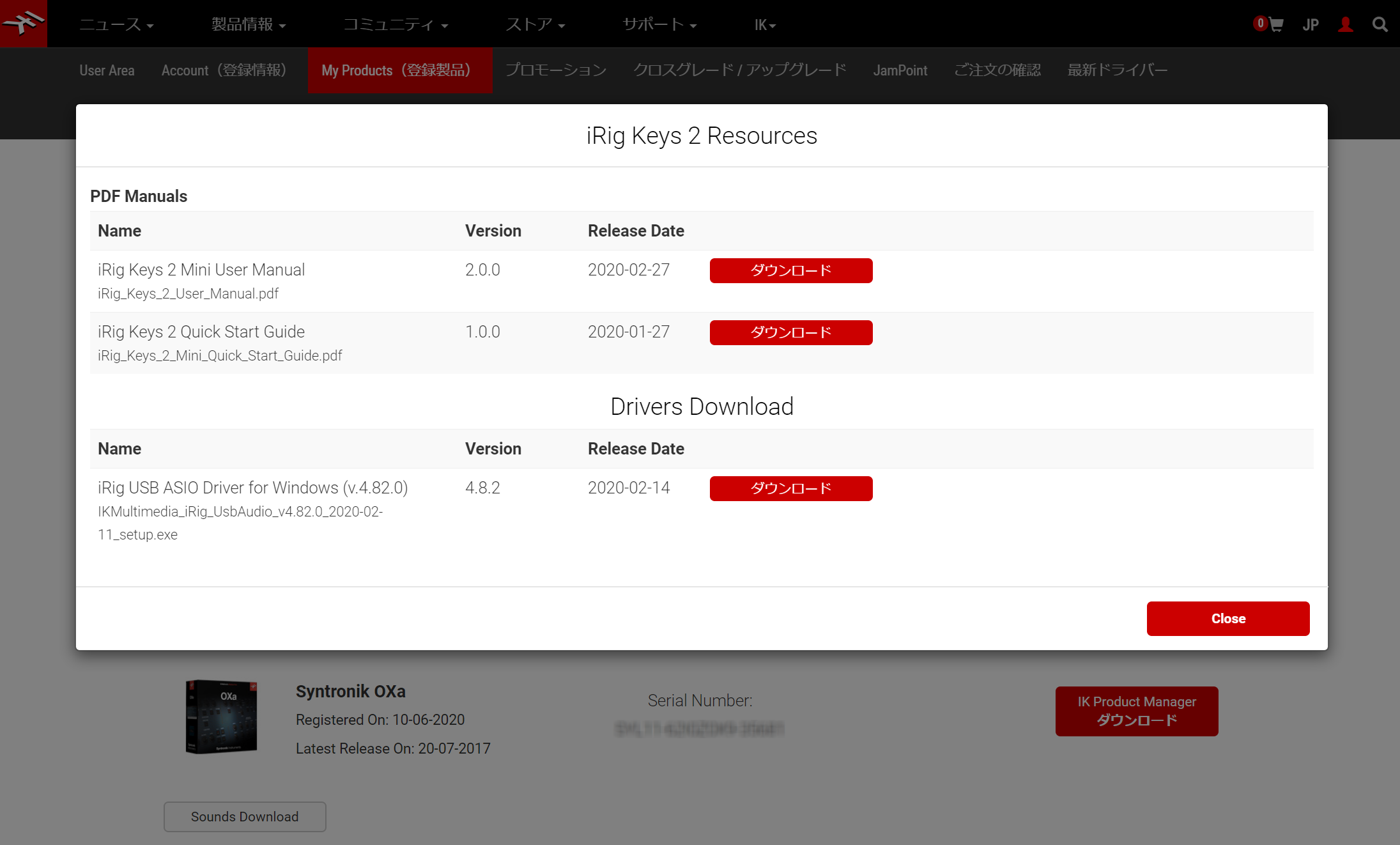Close the iRig Keys 2 Resources dialog

pyautogui.click(x=1228, y=619)
